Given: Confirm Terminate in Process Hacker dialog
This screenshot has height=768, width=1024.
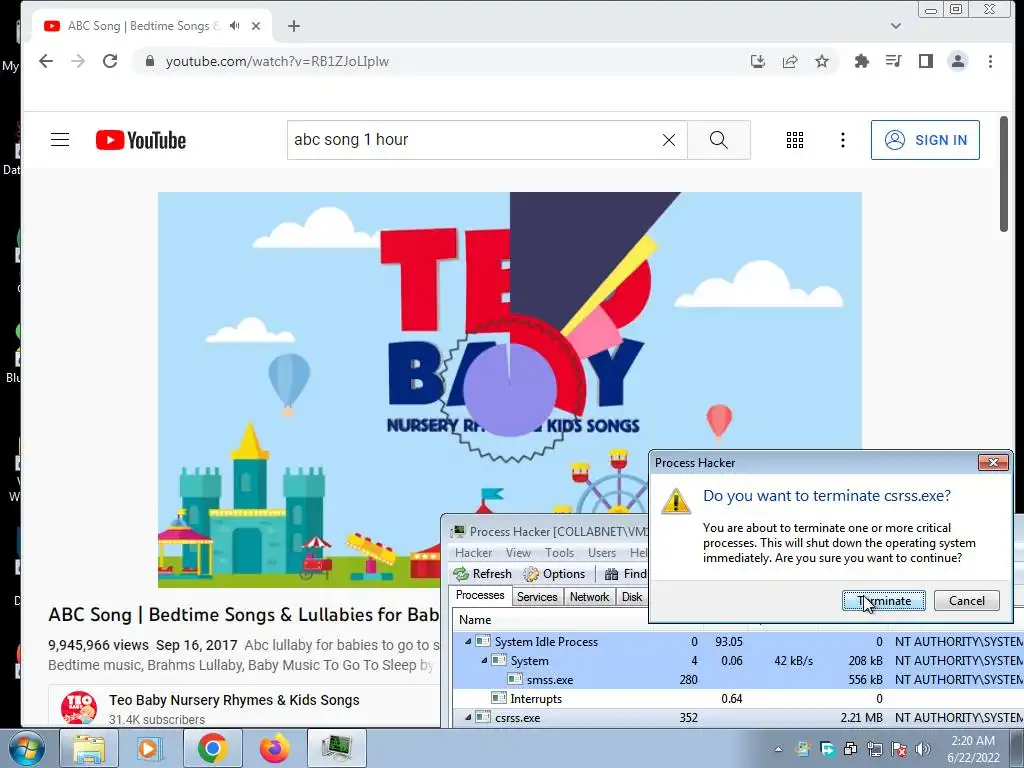Looking at the screenshot, I should tap(884, 601).
